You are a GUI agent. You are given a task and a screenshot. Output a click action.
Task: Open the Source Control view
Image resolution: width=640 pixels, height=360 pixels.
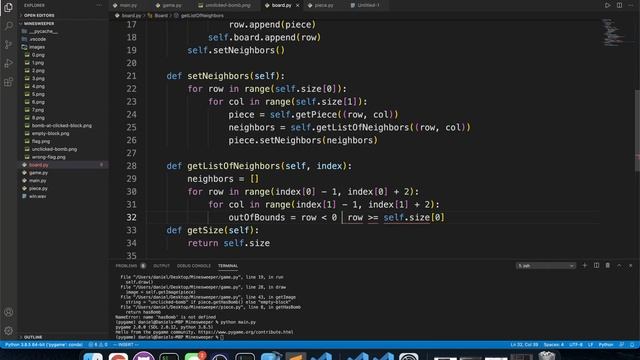[x=8, y=44]
